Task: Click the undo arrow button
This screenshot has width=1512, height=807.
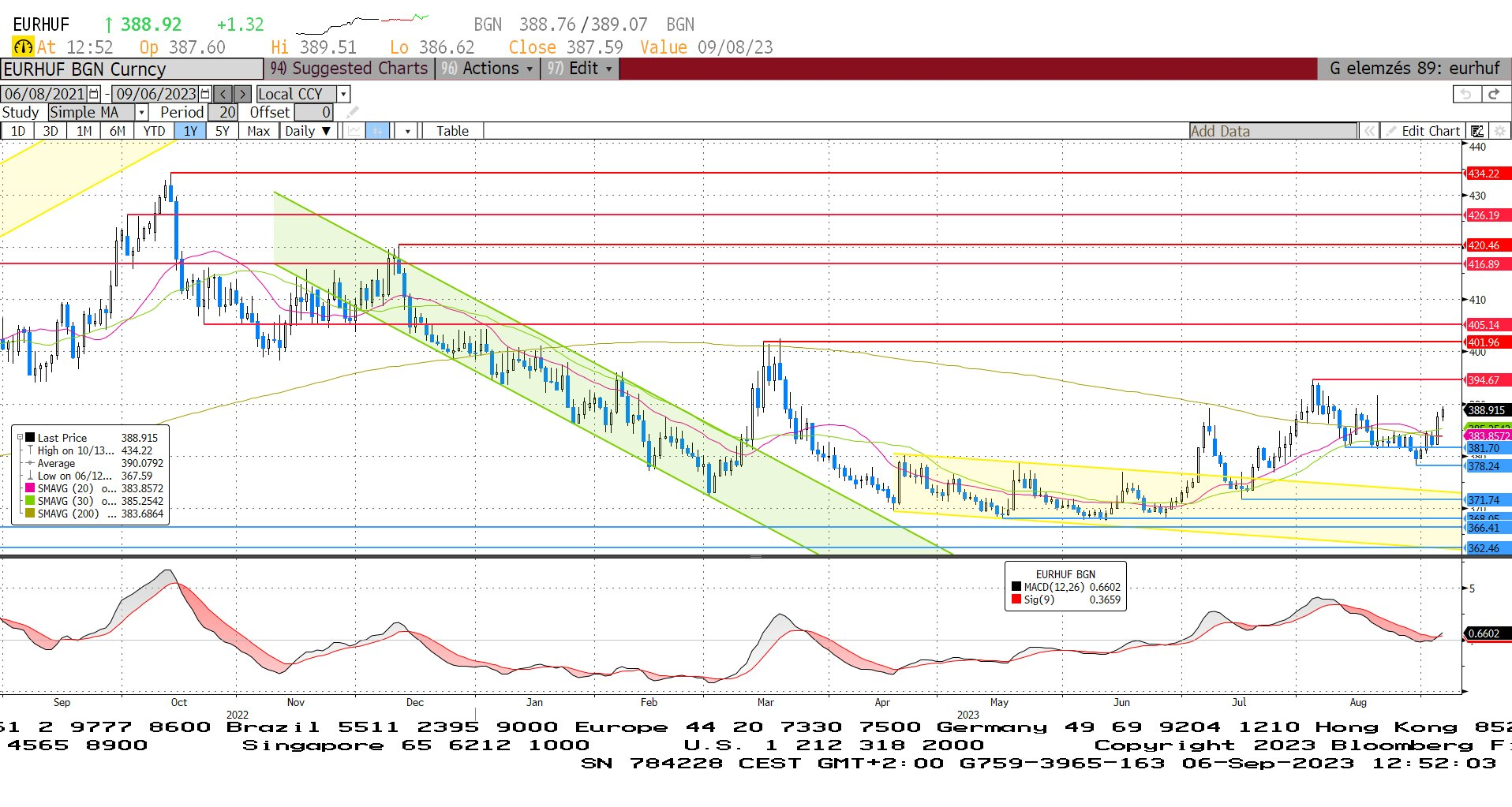Action: pyautogui.click(x=1466, y=94)
